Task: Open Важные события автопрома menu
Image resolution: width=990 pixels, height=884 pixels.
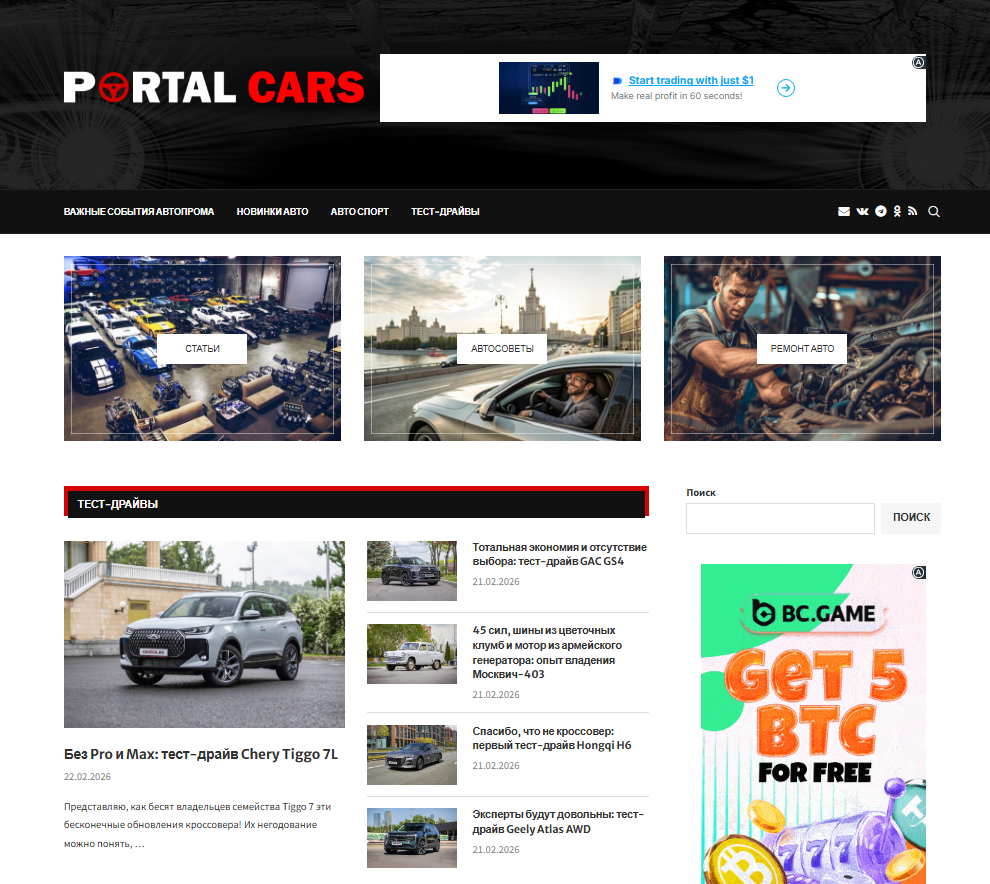Action: click(x=139, y=212)
